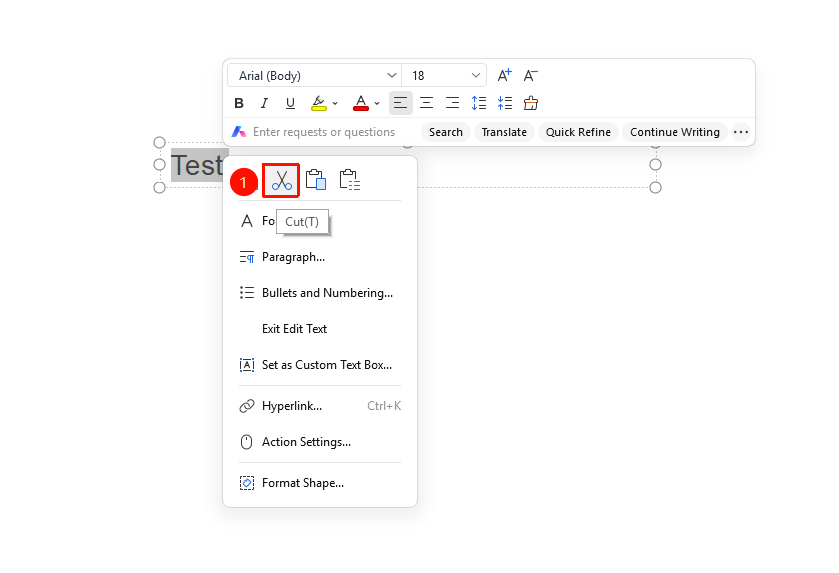Viewport: 839px width, 573px height.
Task: Open the Hyperlink... menu item
Action: point(320,406)
